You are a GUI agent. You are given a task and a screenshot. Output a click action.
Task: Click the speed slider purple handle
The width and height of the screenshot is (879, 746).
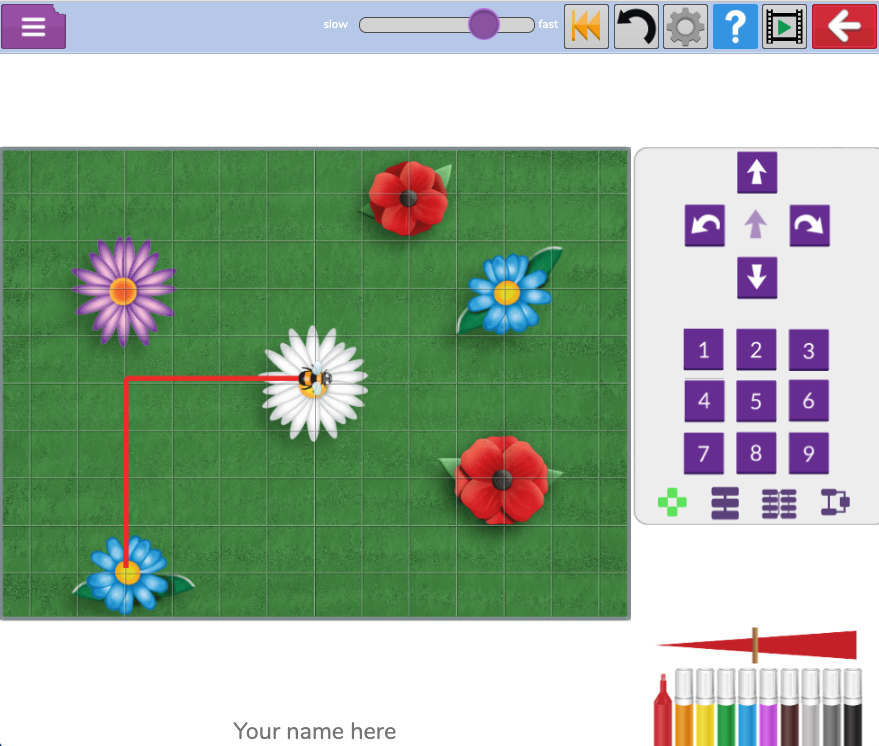click(x=483, y=24)
